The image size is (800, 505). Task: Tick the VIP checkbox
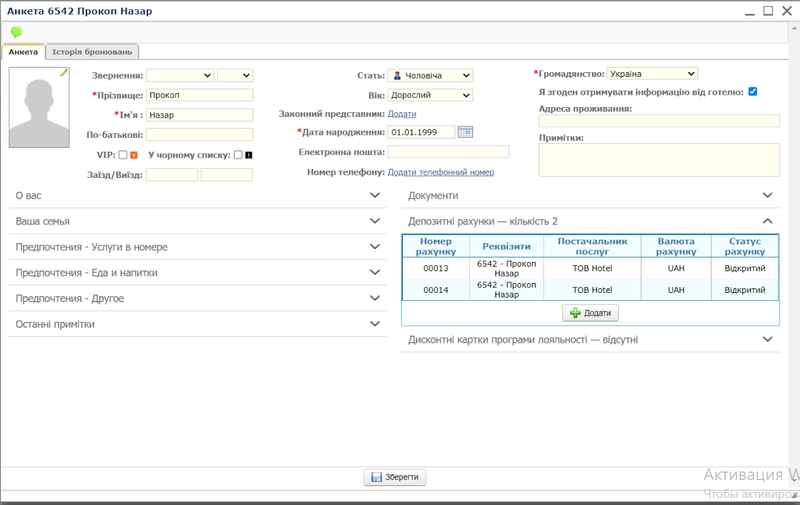point(122,155)
